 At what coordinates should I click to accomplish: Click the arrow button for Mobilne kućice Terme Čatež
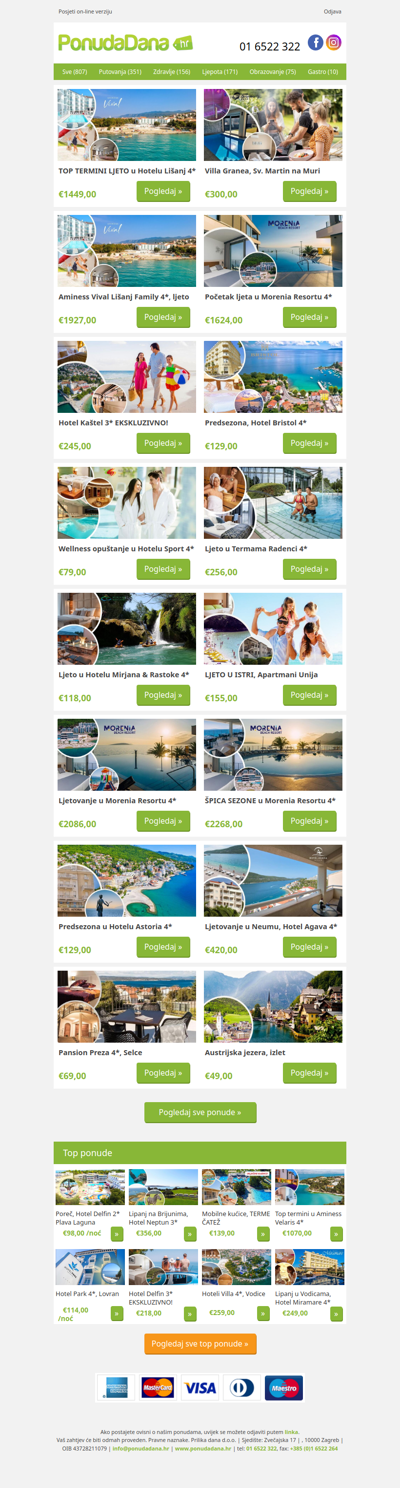tap(263, 1233)
